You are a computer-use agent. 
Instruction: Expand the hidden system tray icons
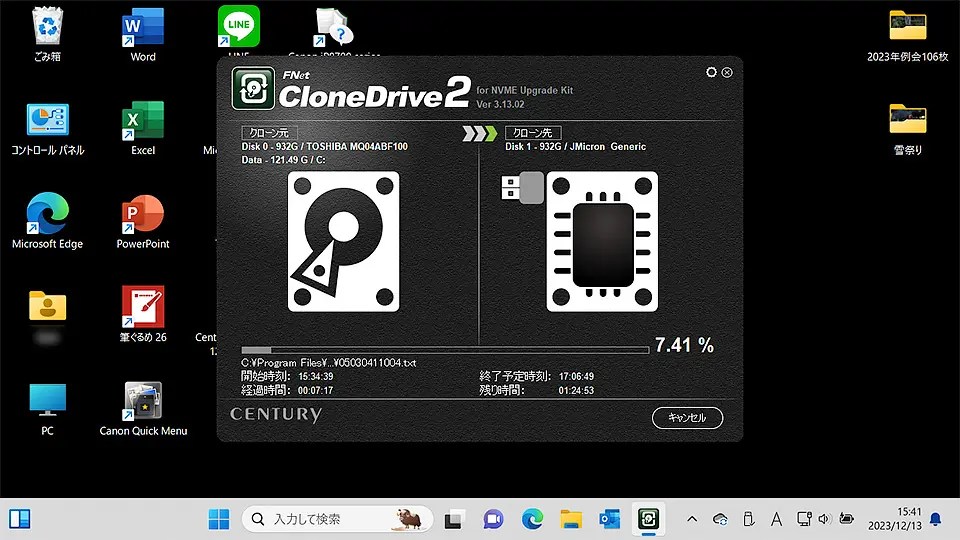click(x=692, y=519)
